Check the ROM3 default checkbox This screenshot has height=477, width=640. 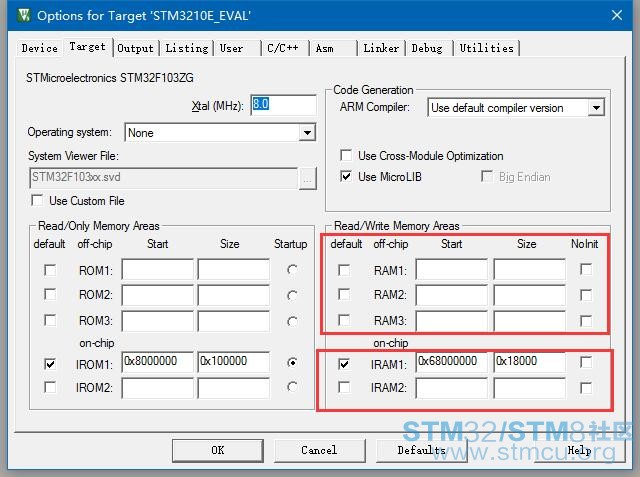click(x=50, y=320)
